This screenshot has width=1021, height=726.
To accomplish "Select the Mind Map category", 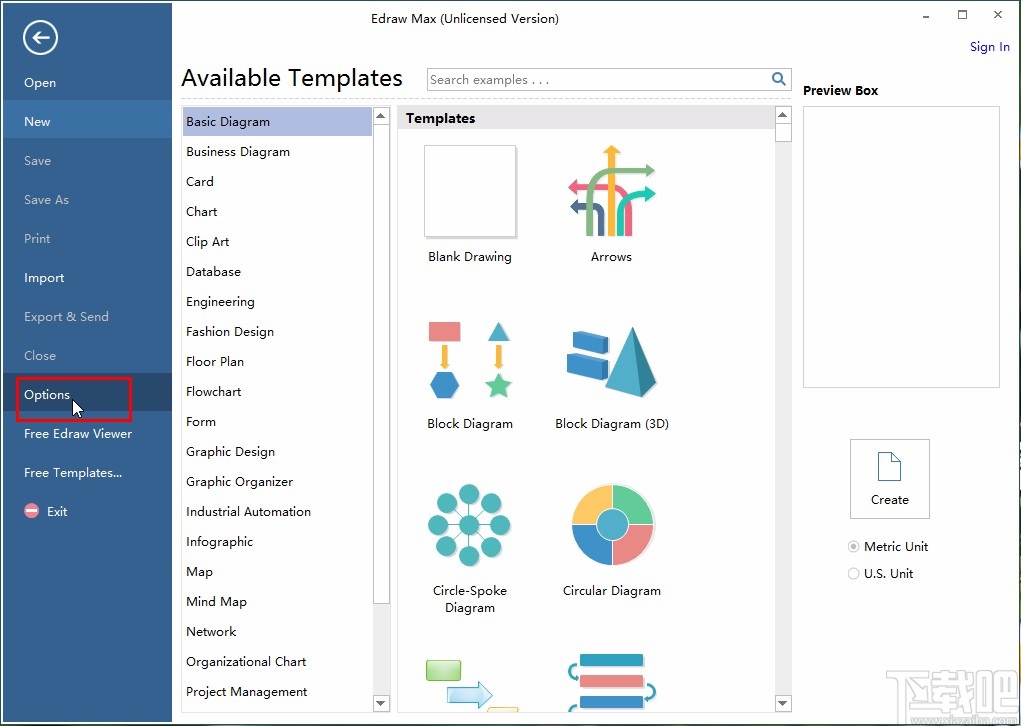I will pyautogui.click(x=277, y=601).
